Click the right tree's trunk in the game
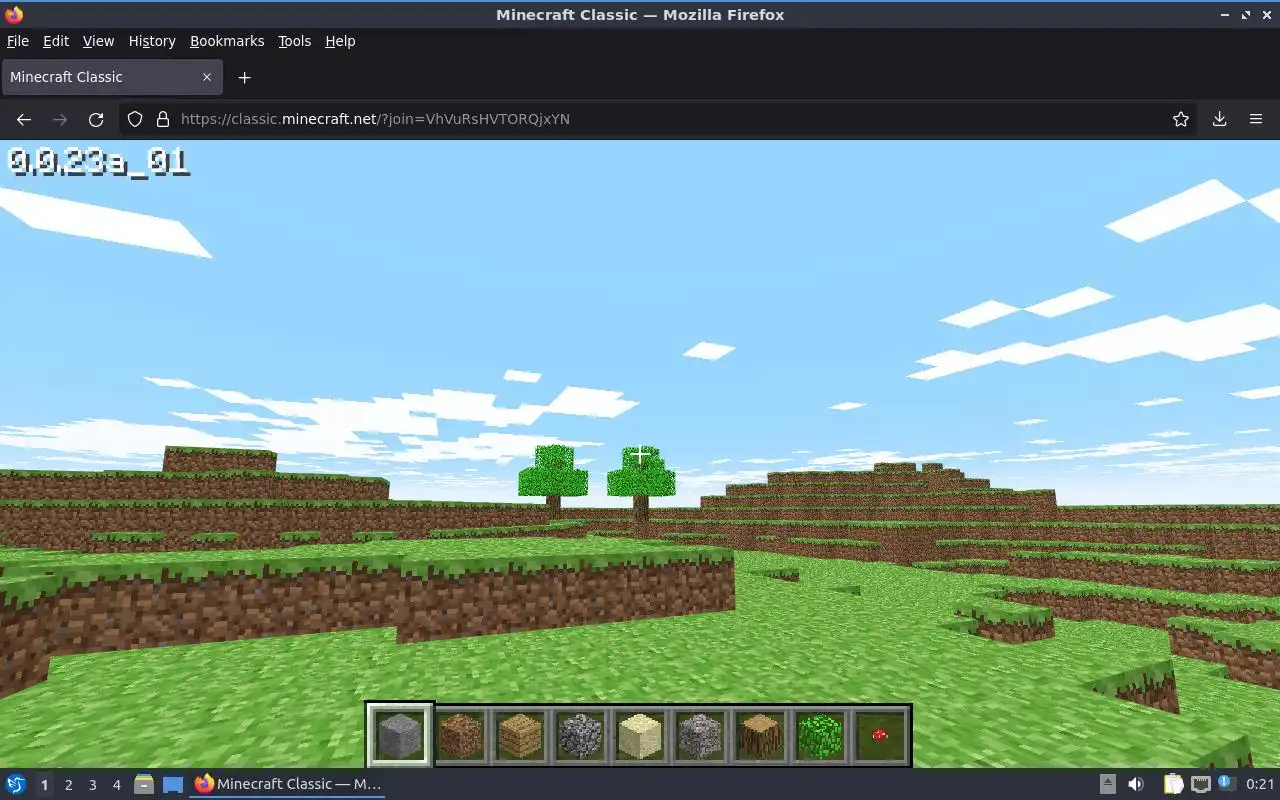Viewport: 1280px width, 800px height. pos(641,508)
